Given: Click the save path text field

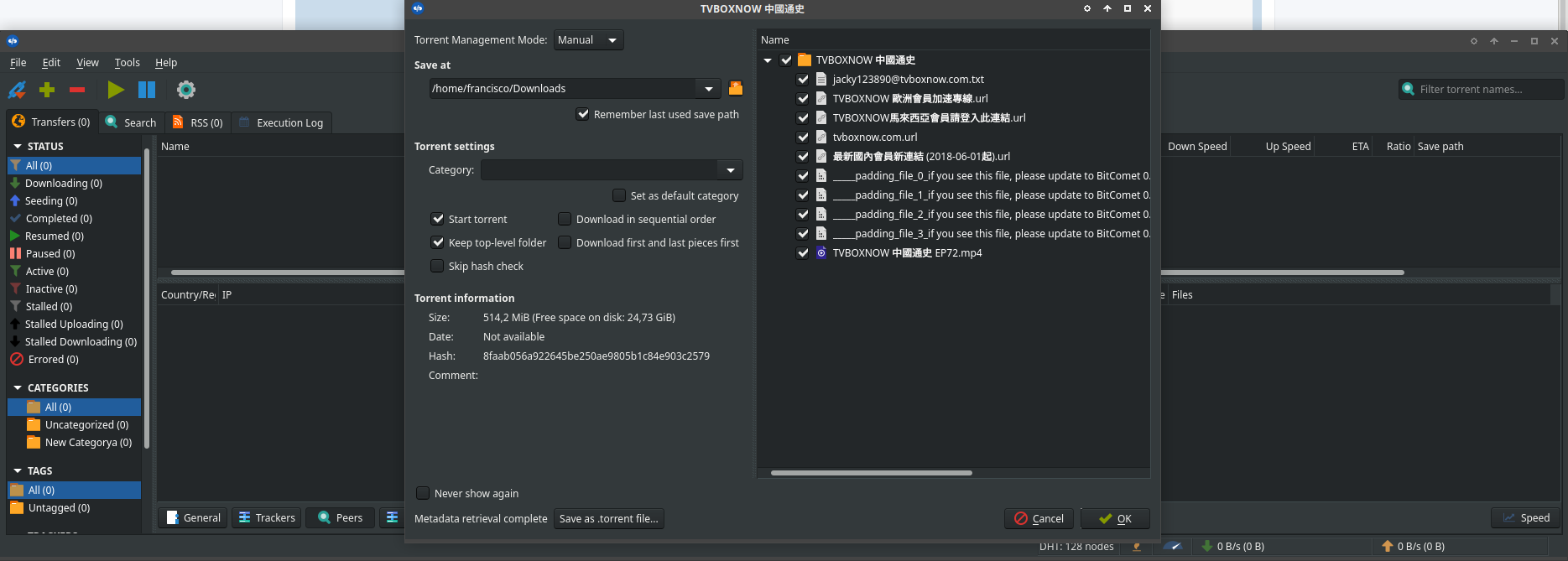Looking at the screenshot, I should [563, 88].
